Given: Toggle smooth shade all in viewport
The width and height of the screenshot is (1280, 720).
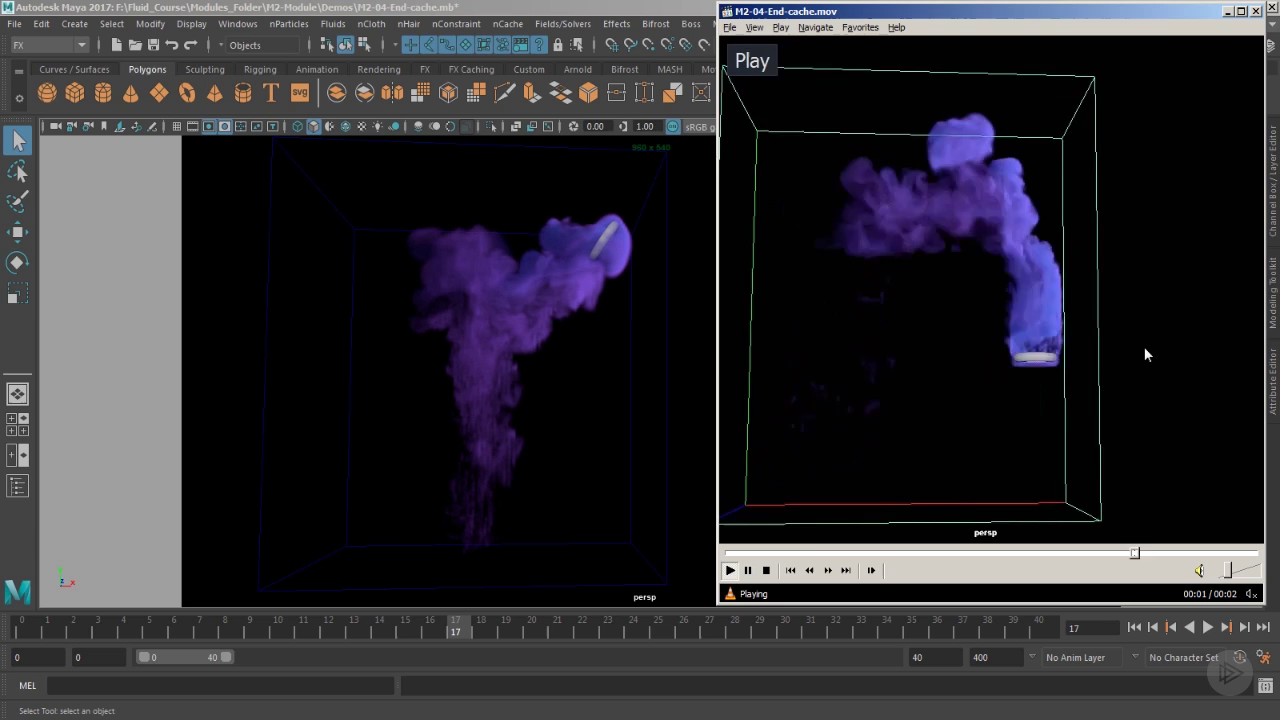Looking at the screenshot, I should [314, 127].
